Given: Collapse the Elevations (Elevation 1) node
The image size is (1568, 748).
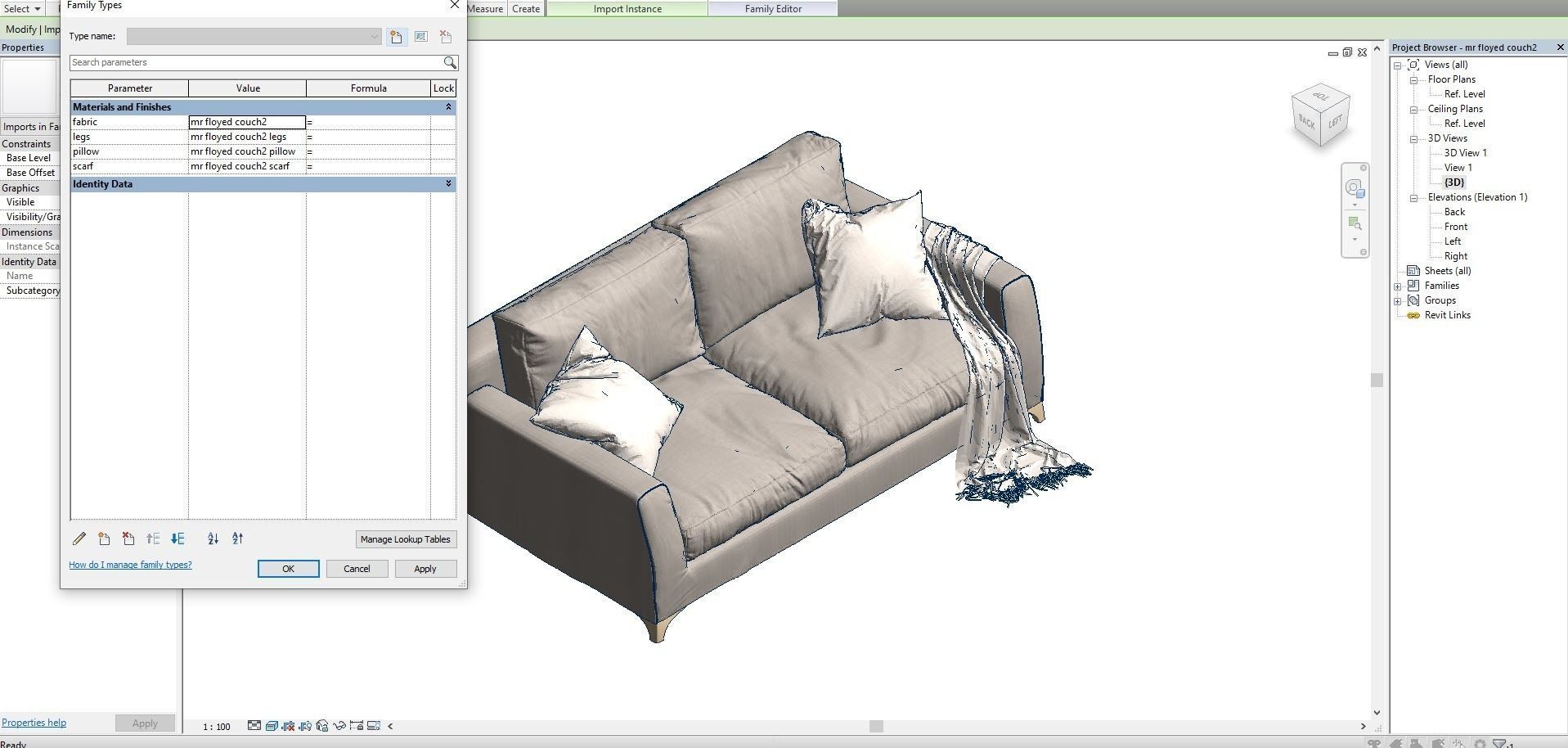Looking at the screenshot, I should click(x=1413, y=198).
